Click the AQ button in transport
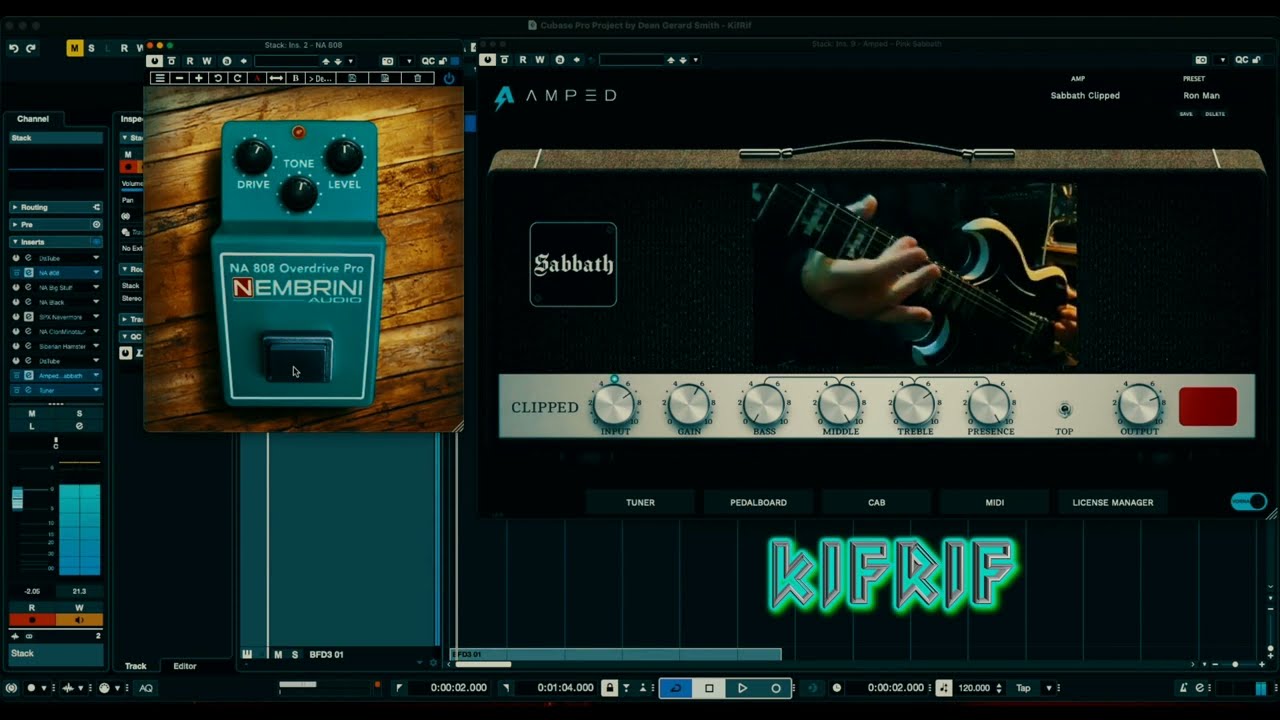Image resolution: width=1280 pixels, height=720 pixels. [146, 688]
